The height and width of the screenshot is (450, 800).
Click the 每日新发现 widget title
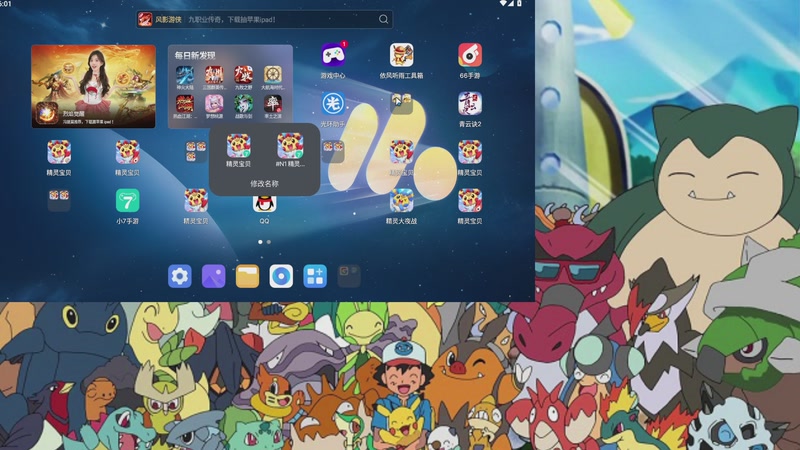tap(195, 55)
